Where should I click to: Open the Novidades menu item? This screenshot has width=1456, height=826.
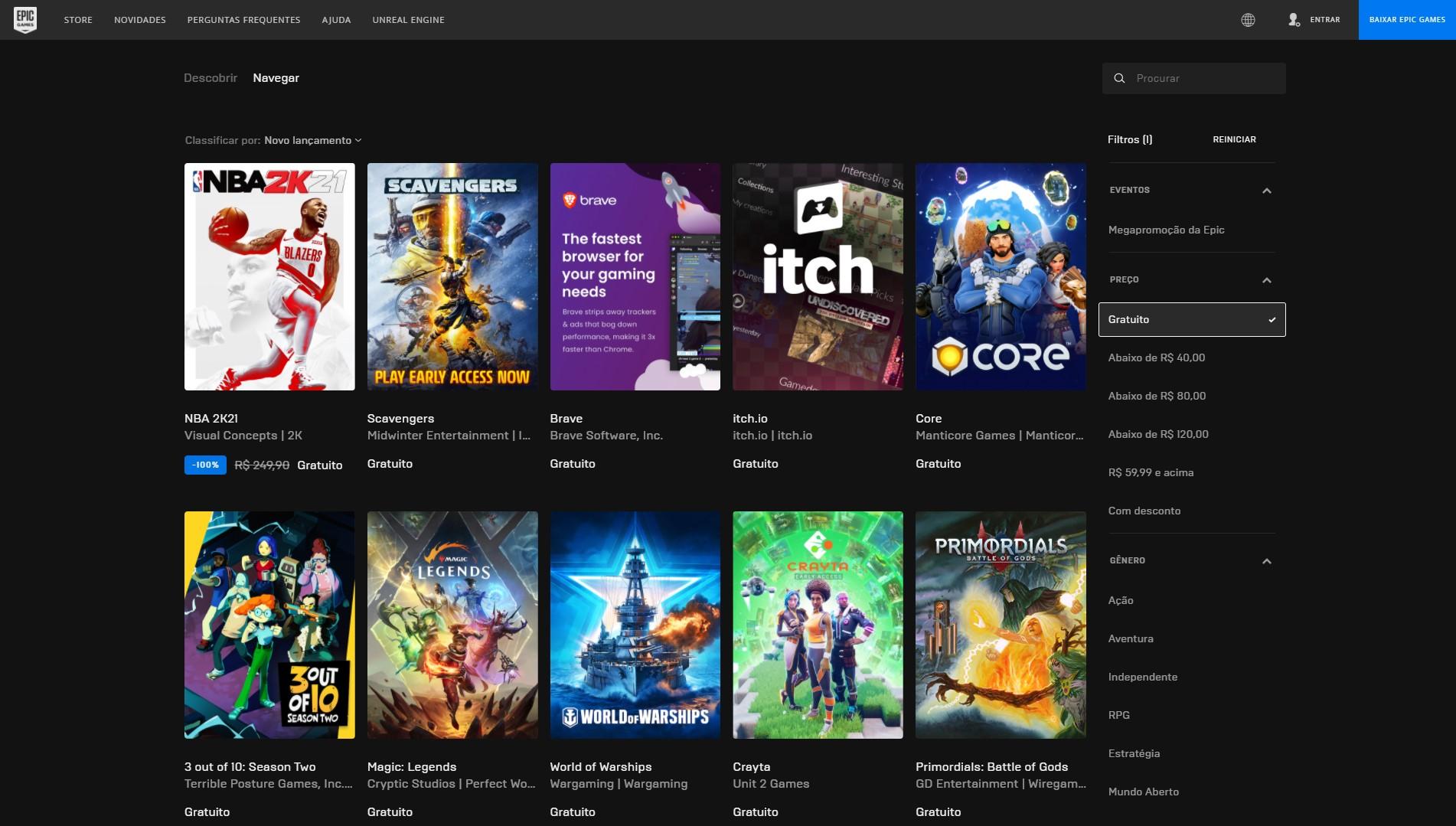point(140,20)
